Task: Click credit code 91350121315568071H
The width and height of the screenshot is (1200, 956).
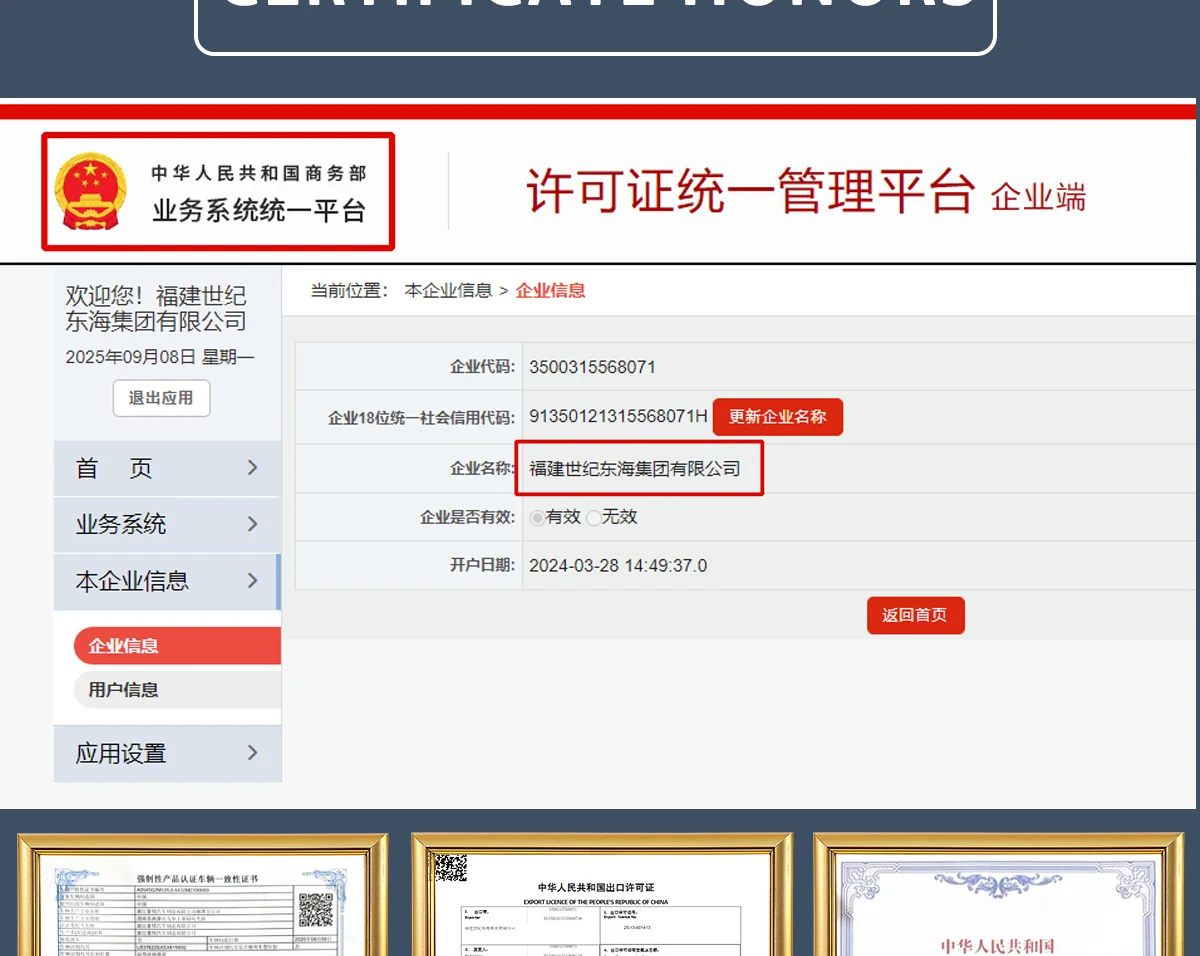Action: [x=618, y=416]
